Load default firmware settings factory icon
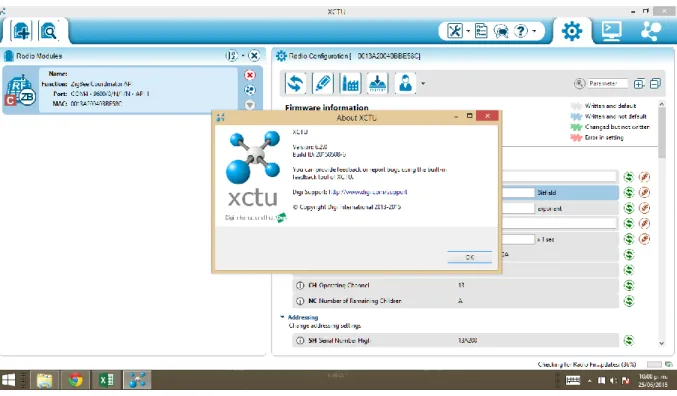 click(350, 83)
